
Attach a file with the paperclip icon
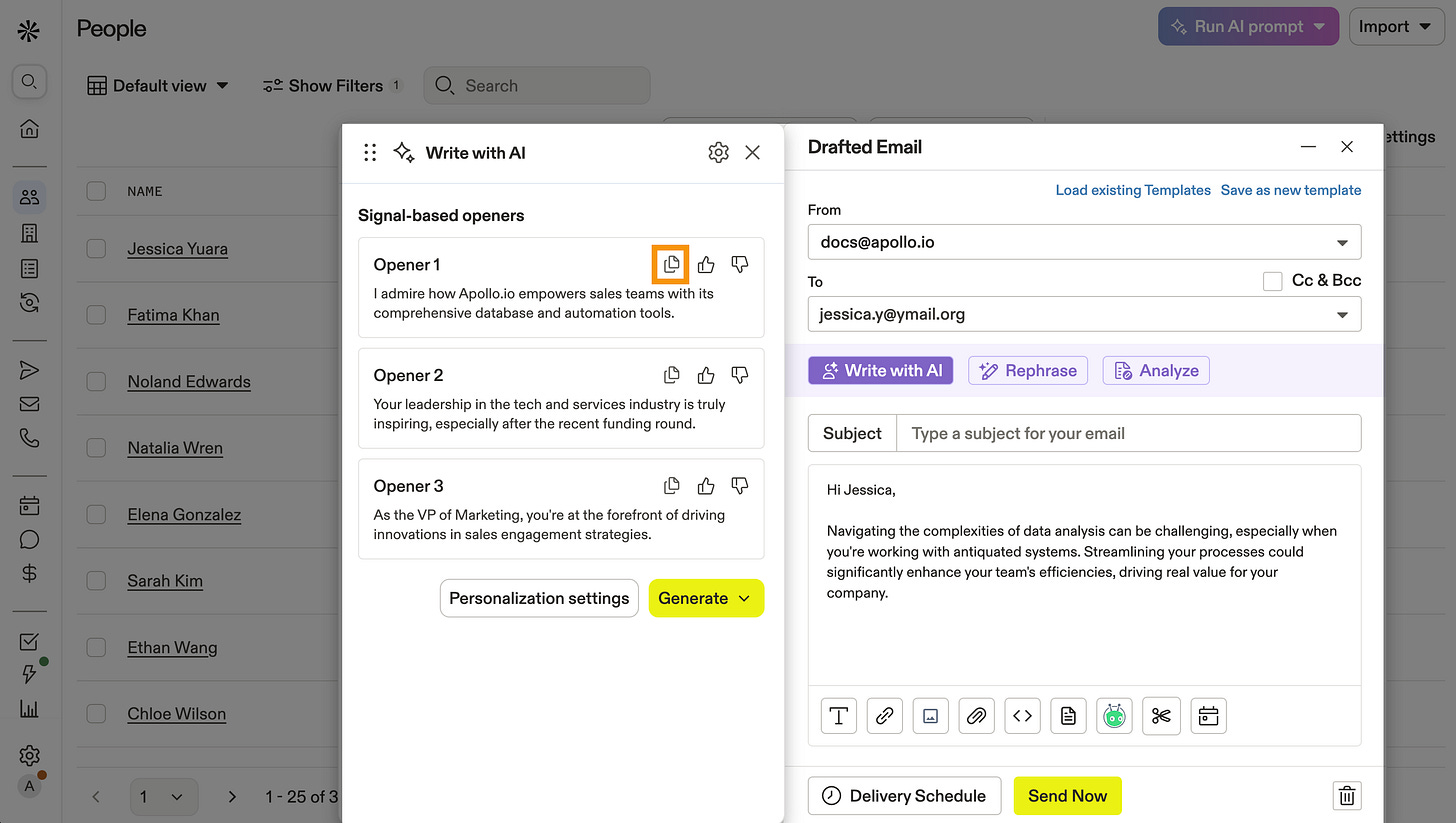[x=976, y=716]
